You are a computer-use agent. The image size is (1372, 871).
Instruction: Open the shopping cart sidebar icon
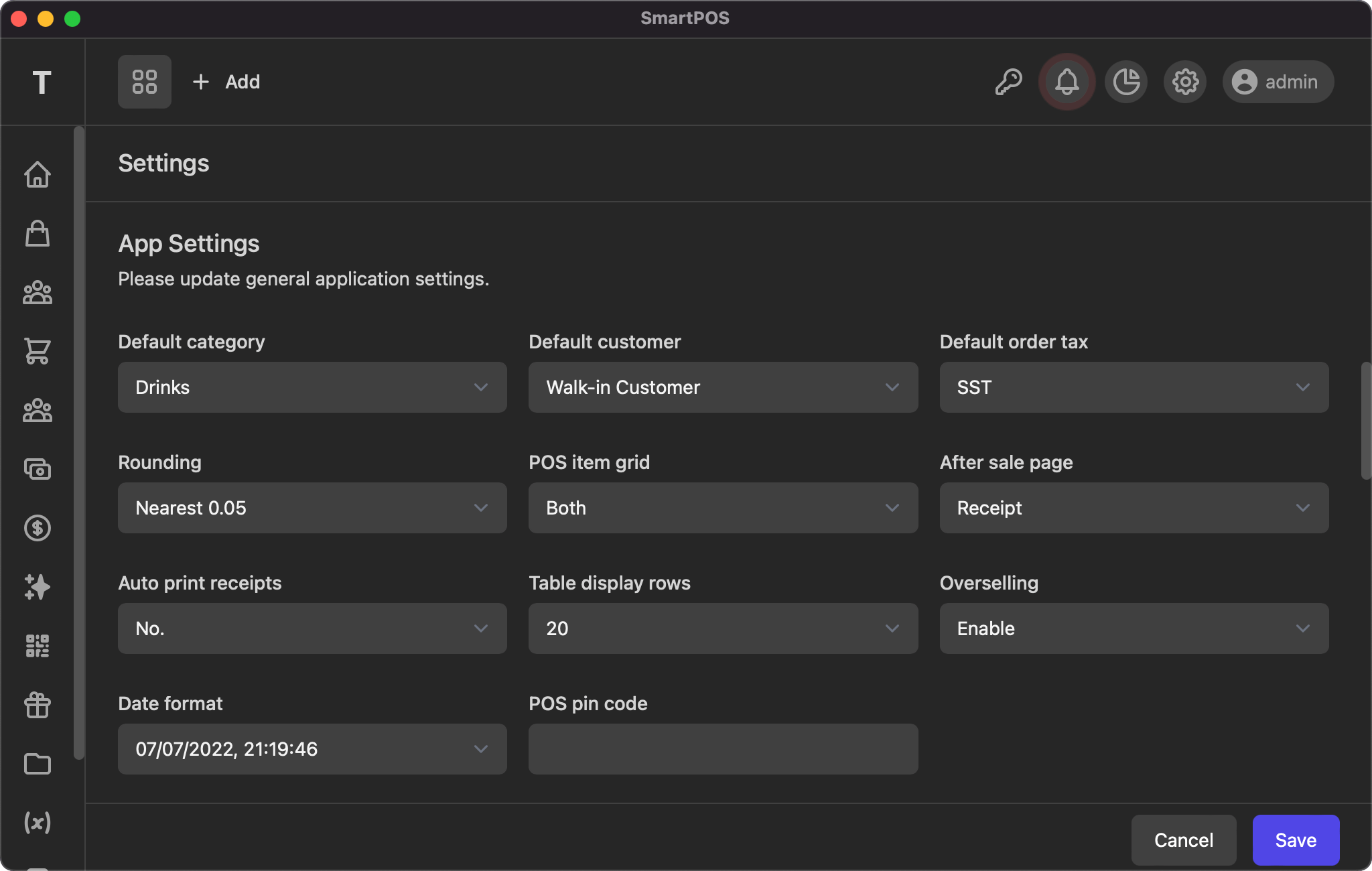38,351
